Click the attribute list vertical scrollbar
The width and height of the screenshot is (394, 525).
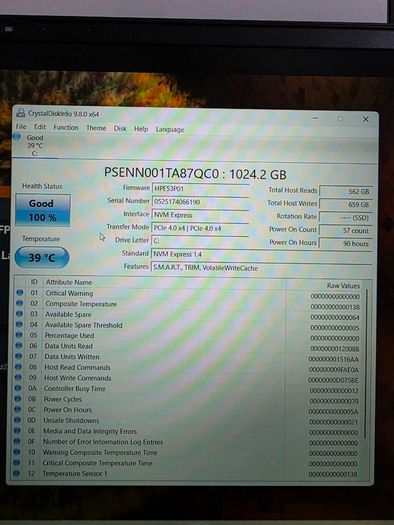point(366,364)
